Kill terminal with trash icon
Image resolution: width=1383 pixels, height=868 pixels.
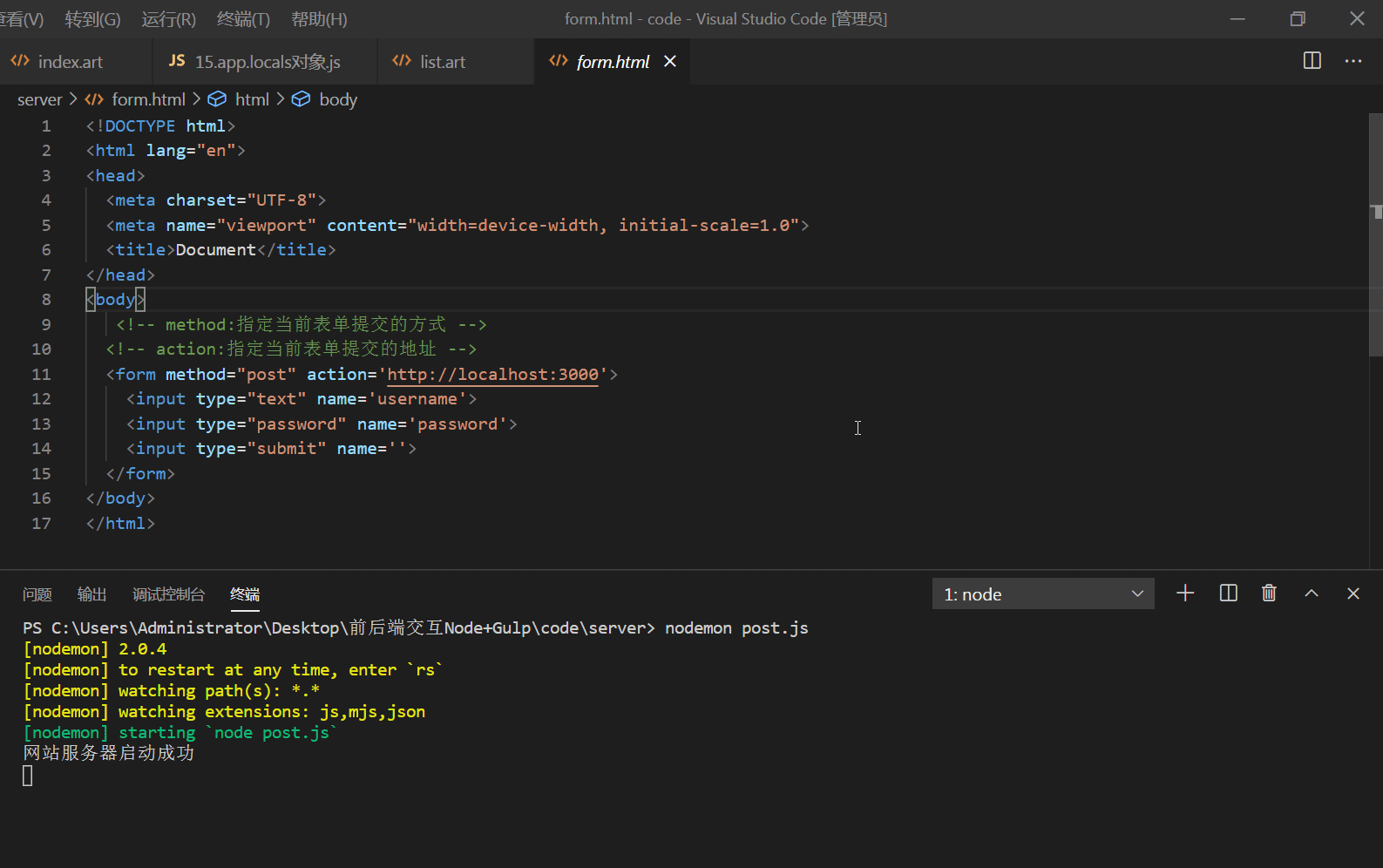click(x=1269, y=593)
